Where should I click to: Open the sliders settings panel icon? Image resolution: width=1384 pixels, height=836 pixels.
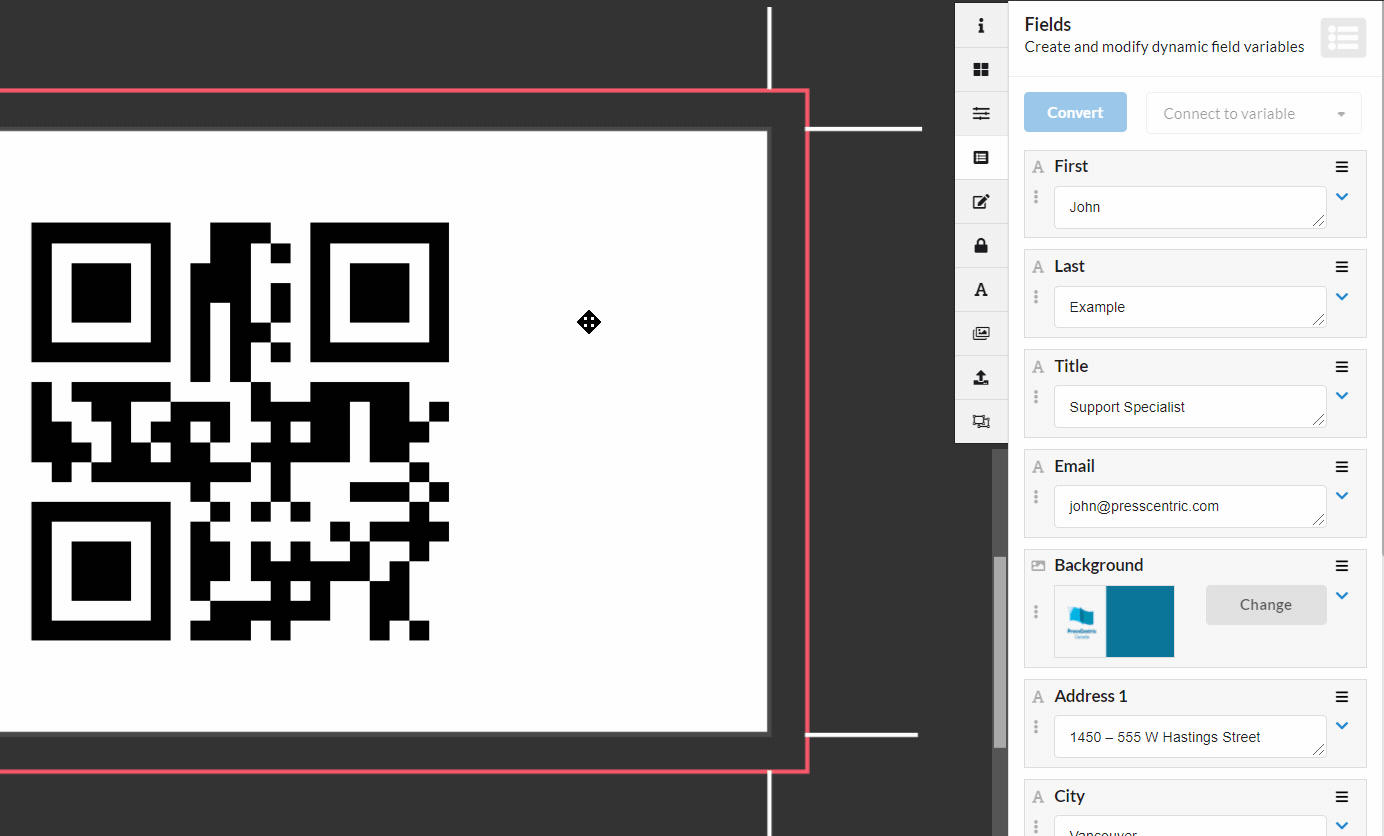(x=981, y=113)
